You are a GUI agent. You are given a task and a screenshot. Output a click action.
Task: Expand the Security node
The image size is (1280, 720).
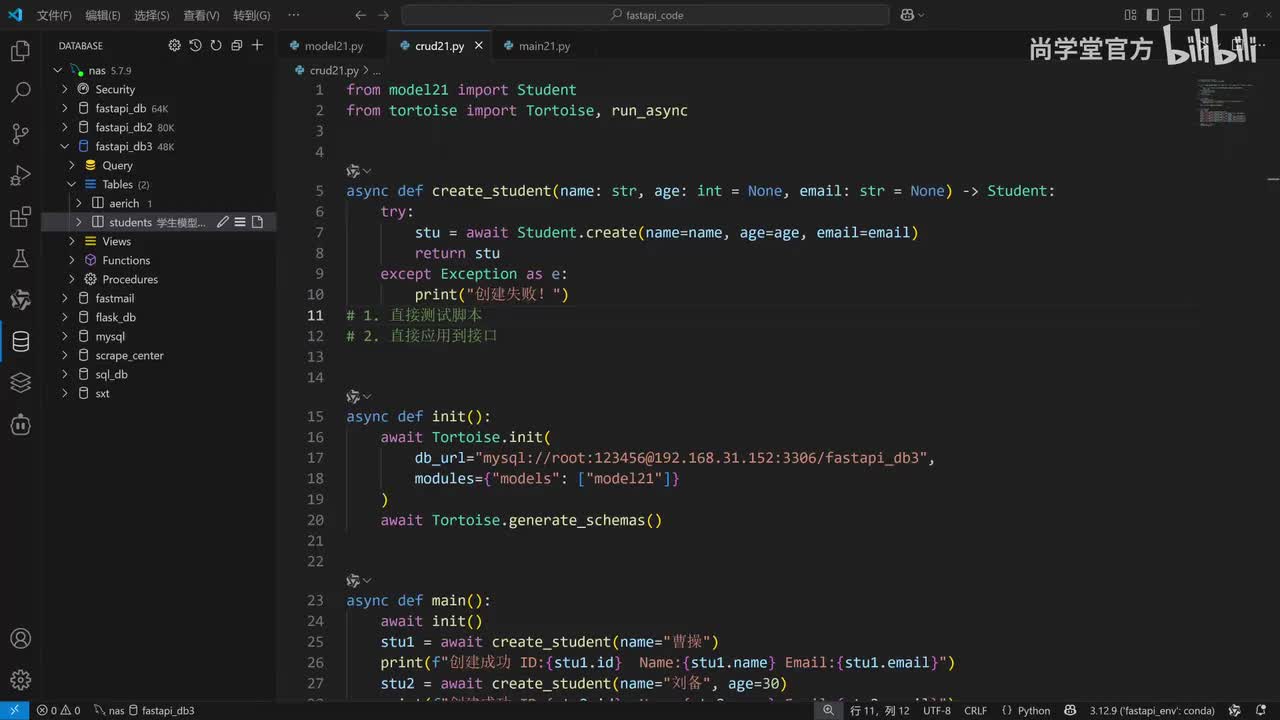[65, 90]
